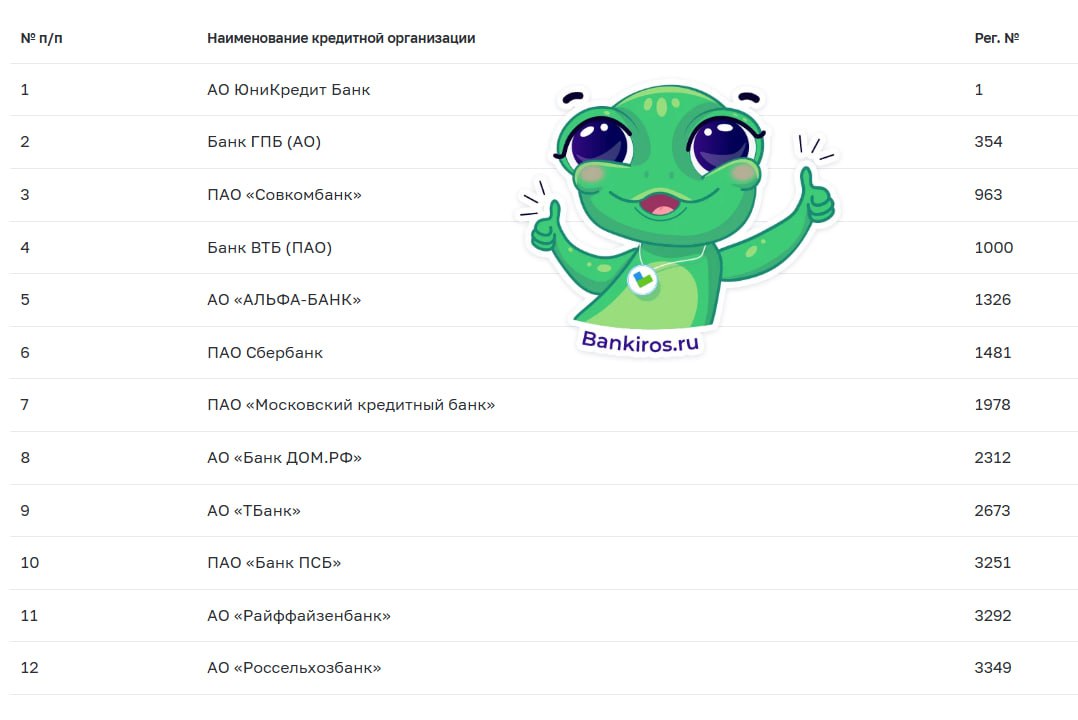Image resolution: width=1078 pixels, height=720 pixels.
Task: Select ПАО «Совкомбанк» in the list
Action: [284, 195]
